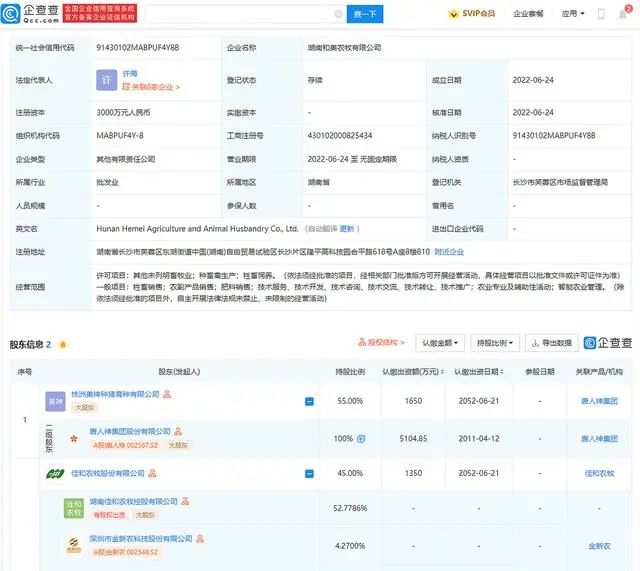Open the Qcc.com logo homepage
Screen dimensions: 640x571
click(x=30, y=13)
